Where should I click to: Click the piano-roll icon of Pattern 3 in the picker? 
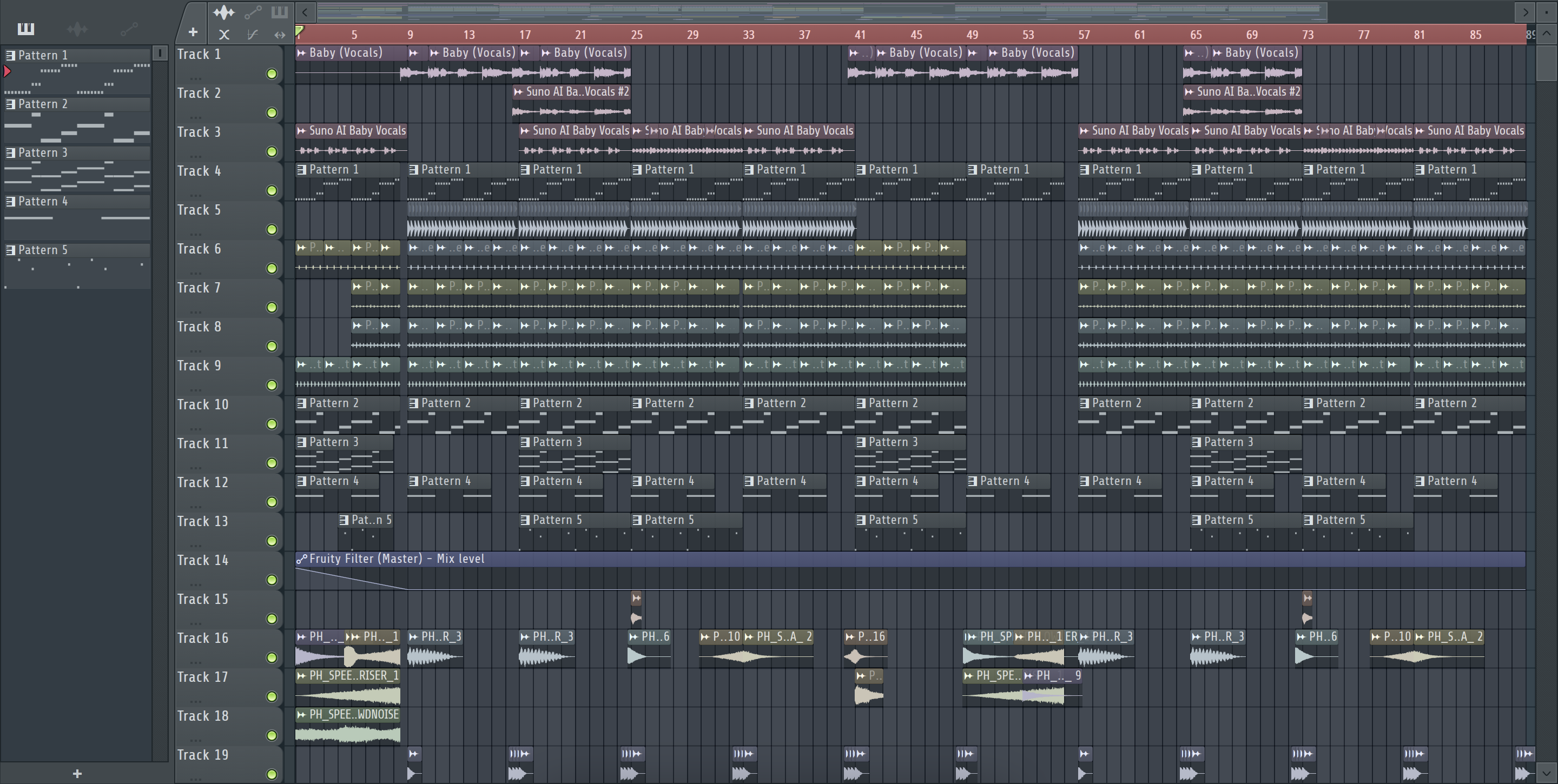pyautogui.click(x=10, y=152)
